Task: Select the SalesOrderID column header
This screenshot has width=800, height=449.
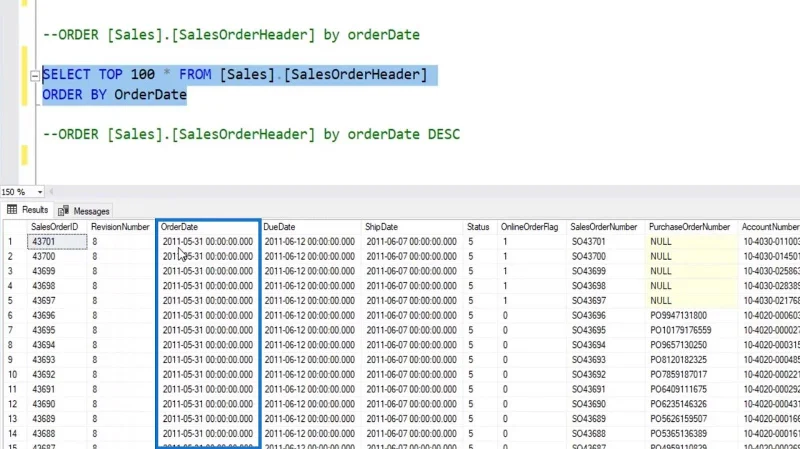Action: [x=55, y=227]
